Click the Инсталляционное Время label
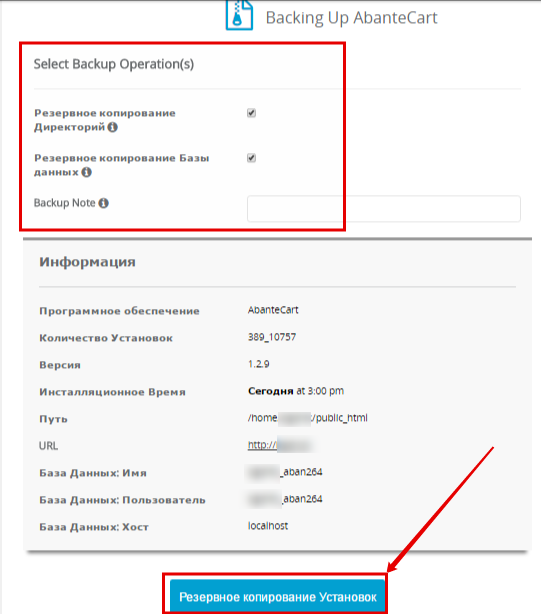This screenshot has height=614, width=541. pyautogui.click(x=112, y=392)
